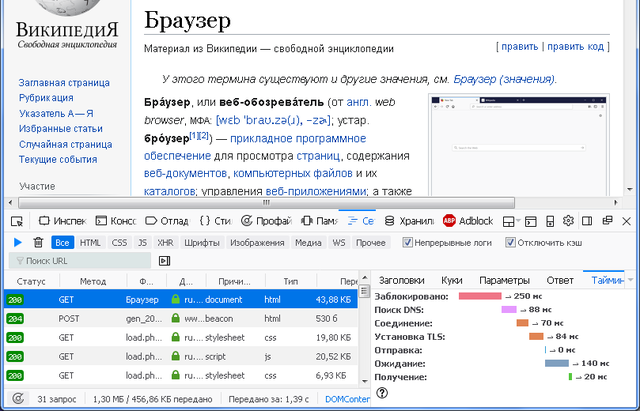Activate the element picker icon

pyautogui.click(x=17, y=221)
